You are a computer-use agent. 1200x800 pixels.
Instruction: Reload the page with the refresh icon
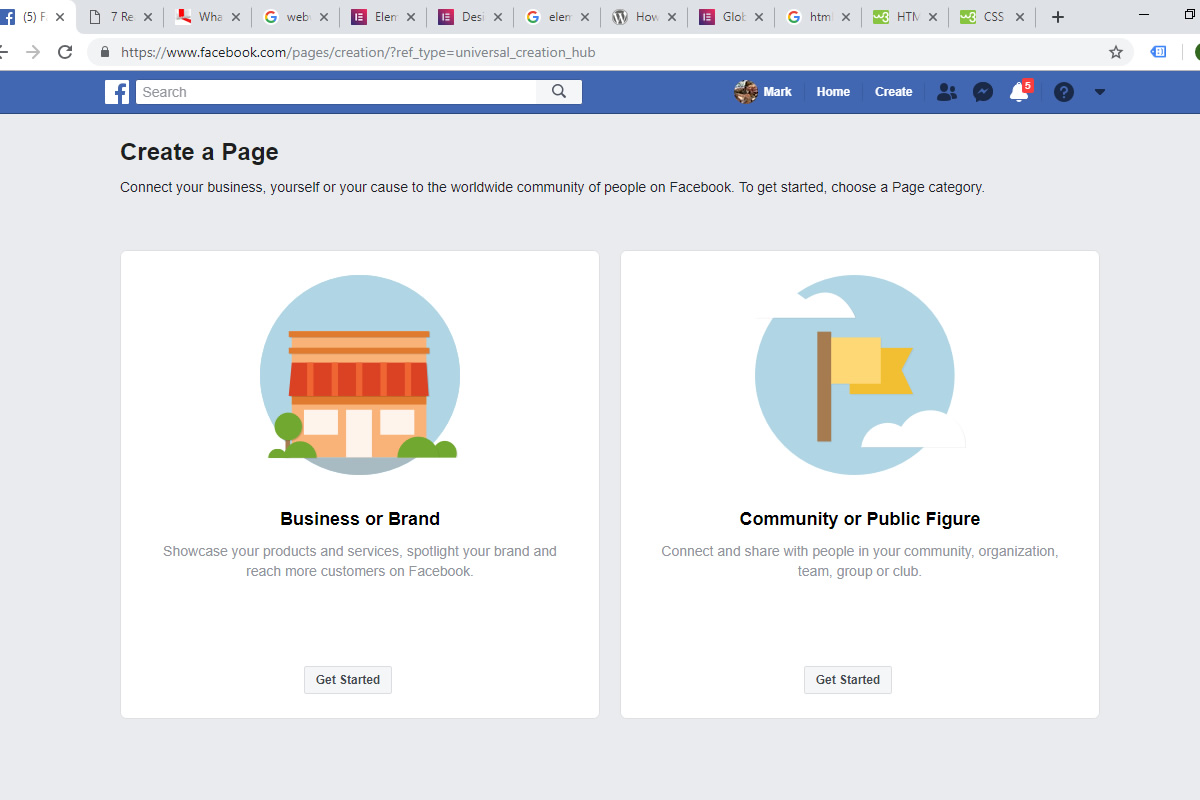pos(65,52)
